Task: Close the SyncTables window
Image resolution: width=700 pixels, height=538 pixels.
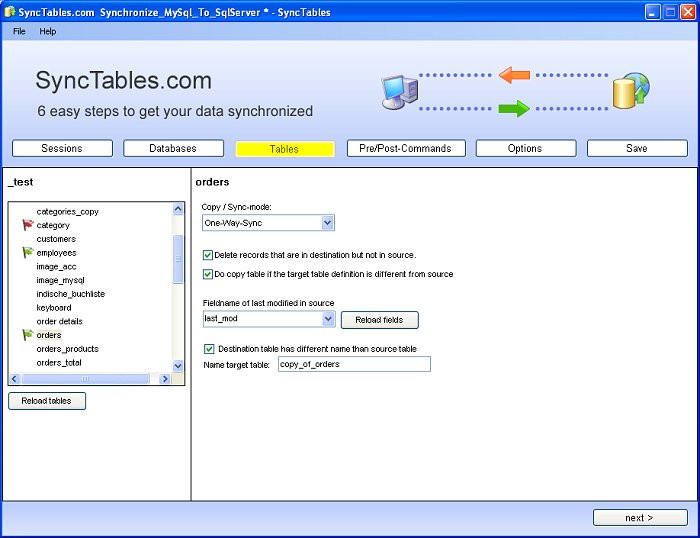Action: (x=688, y=12)
